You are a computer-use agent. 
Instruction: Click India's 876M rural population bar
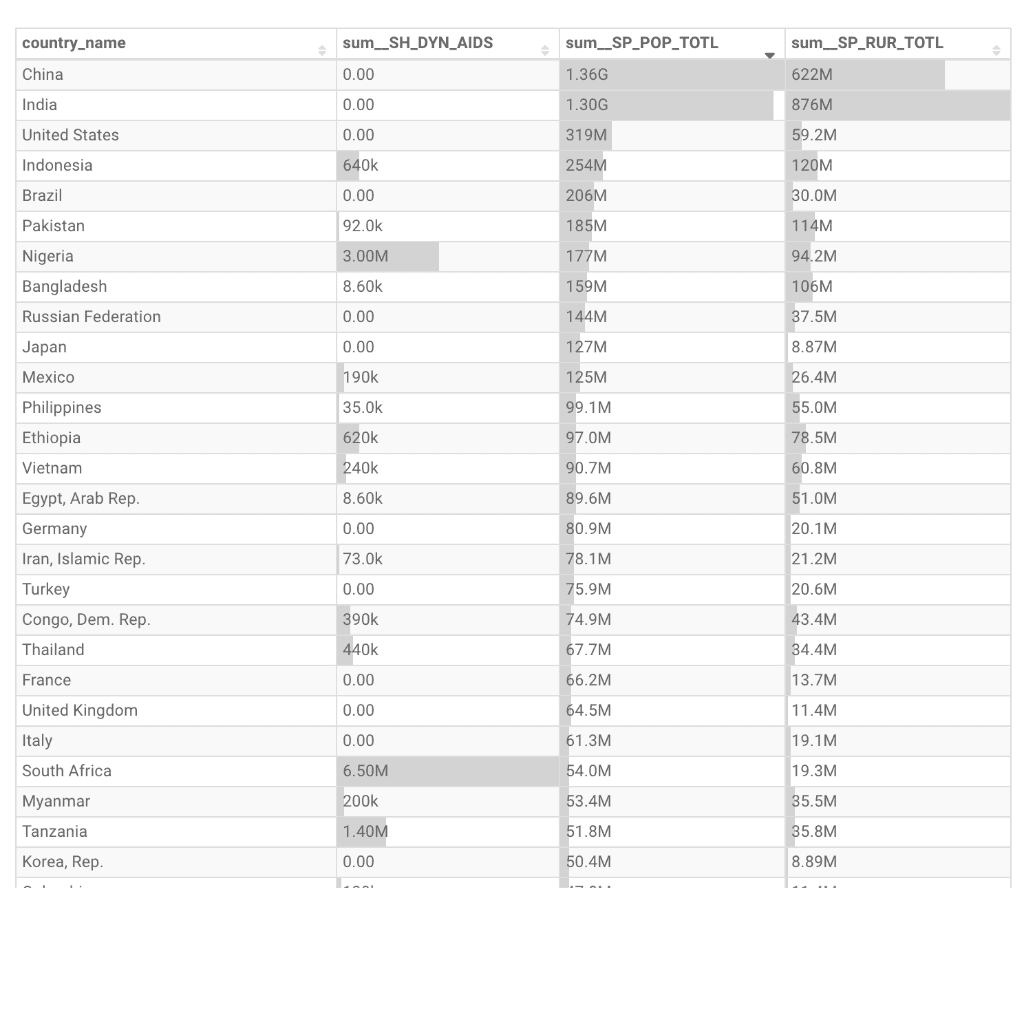[x=898, y=105]
